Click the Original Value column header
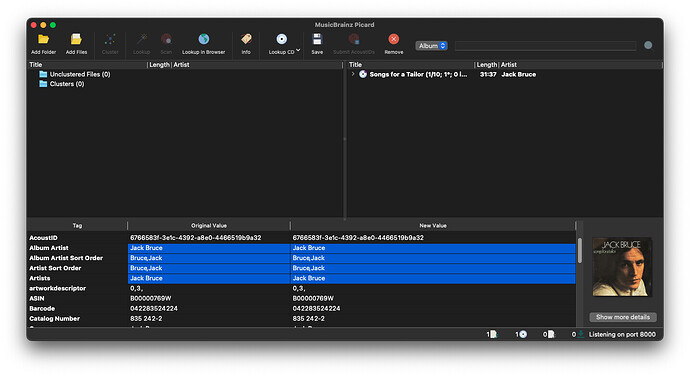The height and width of the screenshot is (376, 690). pyautogui.click(x=209, y=225)
